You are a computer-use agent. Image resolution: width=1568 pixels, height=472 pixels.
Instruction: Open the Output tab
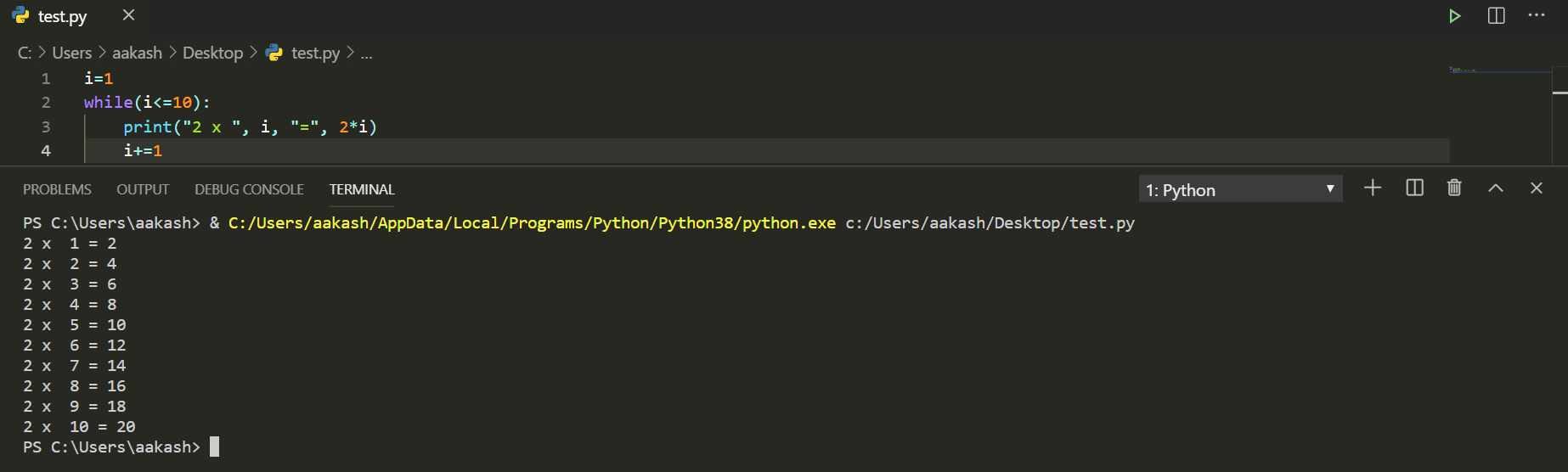(x=143, y=189)
